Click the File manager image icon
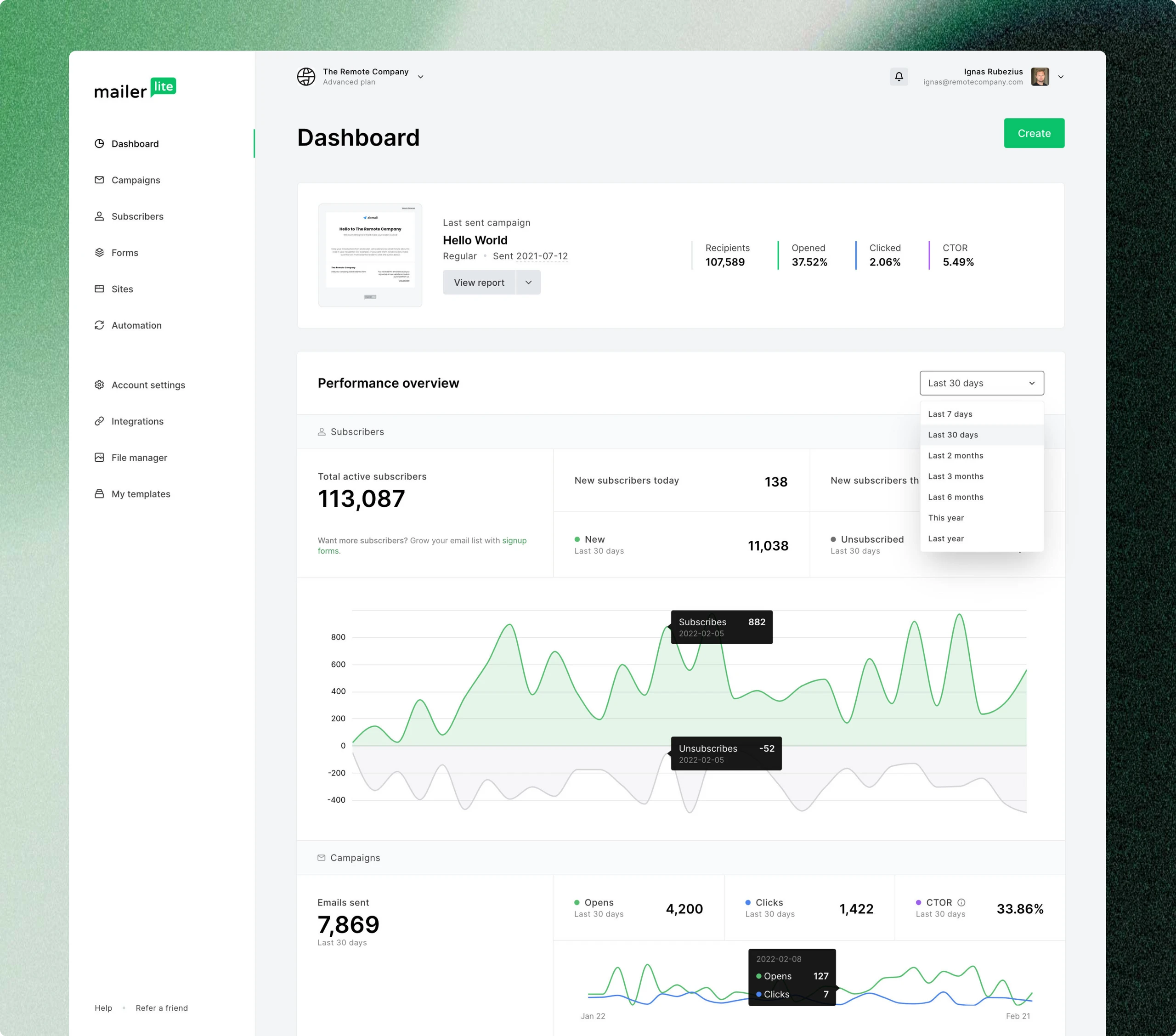 100,457
